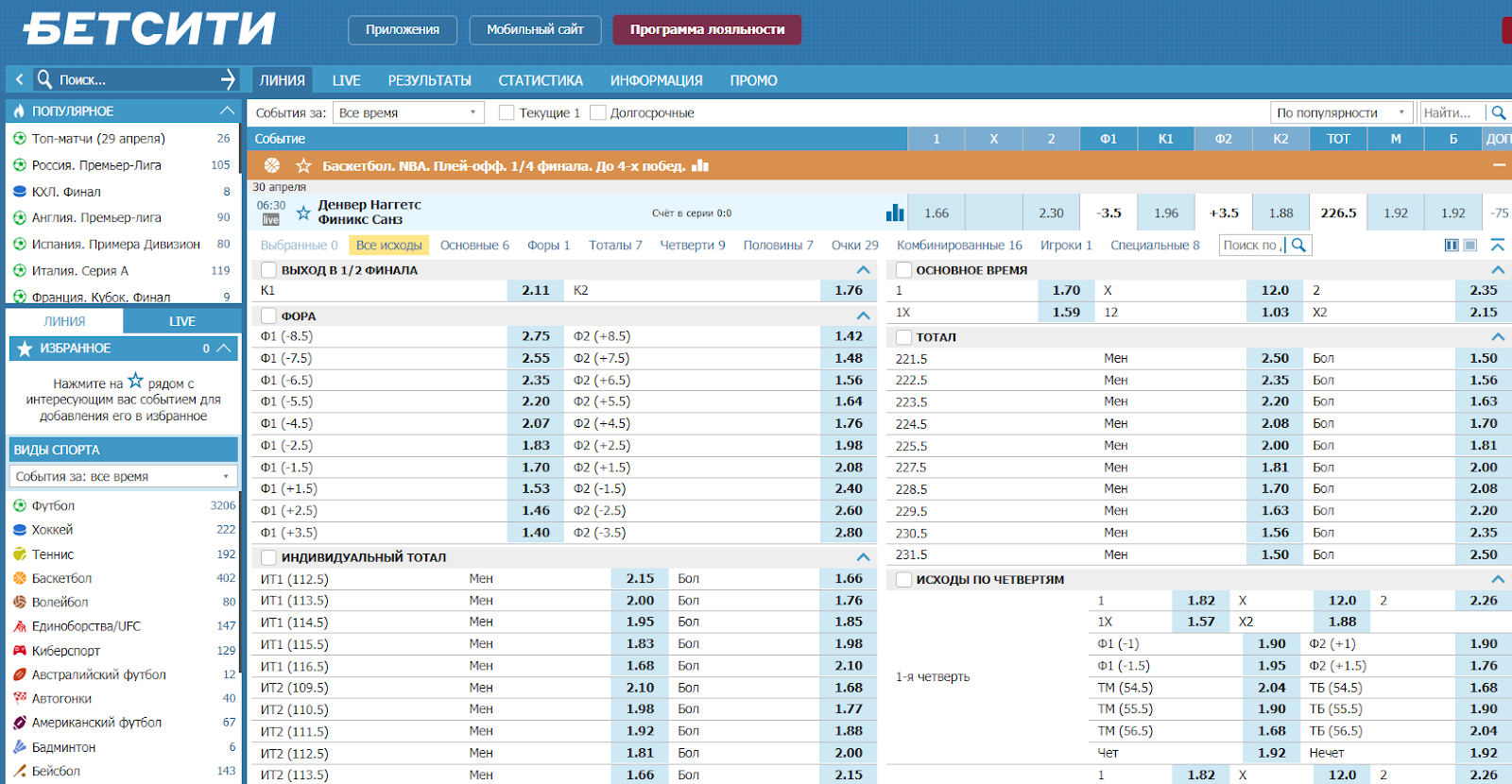Click magnifier beside Поиск по market search
1512x784 pixels.
click(1299, 245)
